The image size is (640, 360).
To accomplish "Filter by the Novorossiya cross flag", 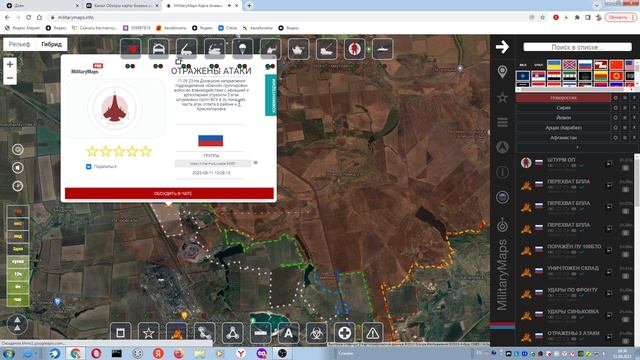I will (569, 65).
